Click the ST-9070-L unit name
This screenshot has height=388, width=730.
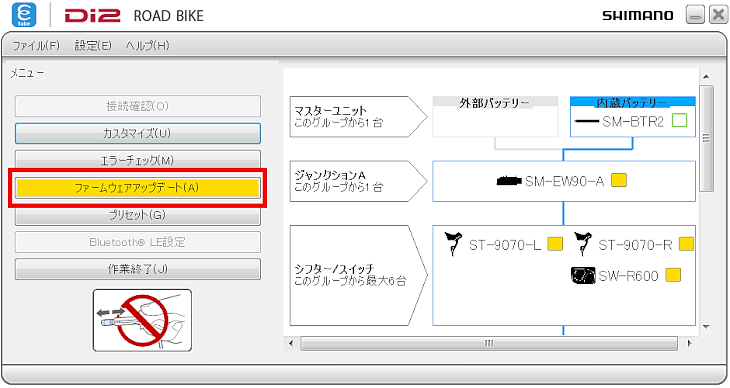point(505,245)
